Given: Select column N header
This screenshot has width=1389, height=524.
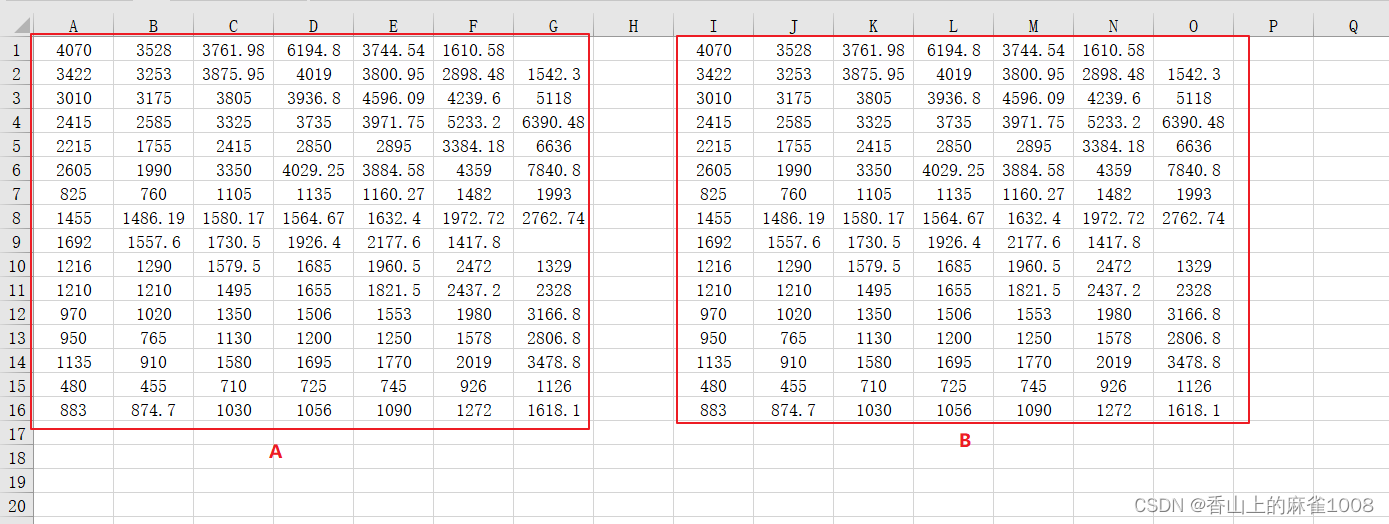Looking at the screenshot, I should [x=1114, y=26].
